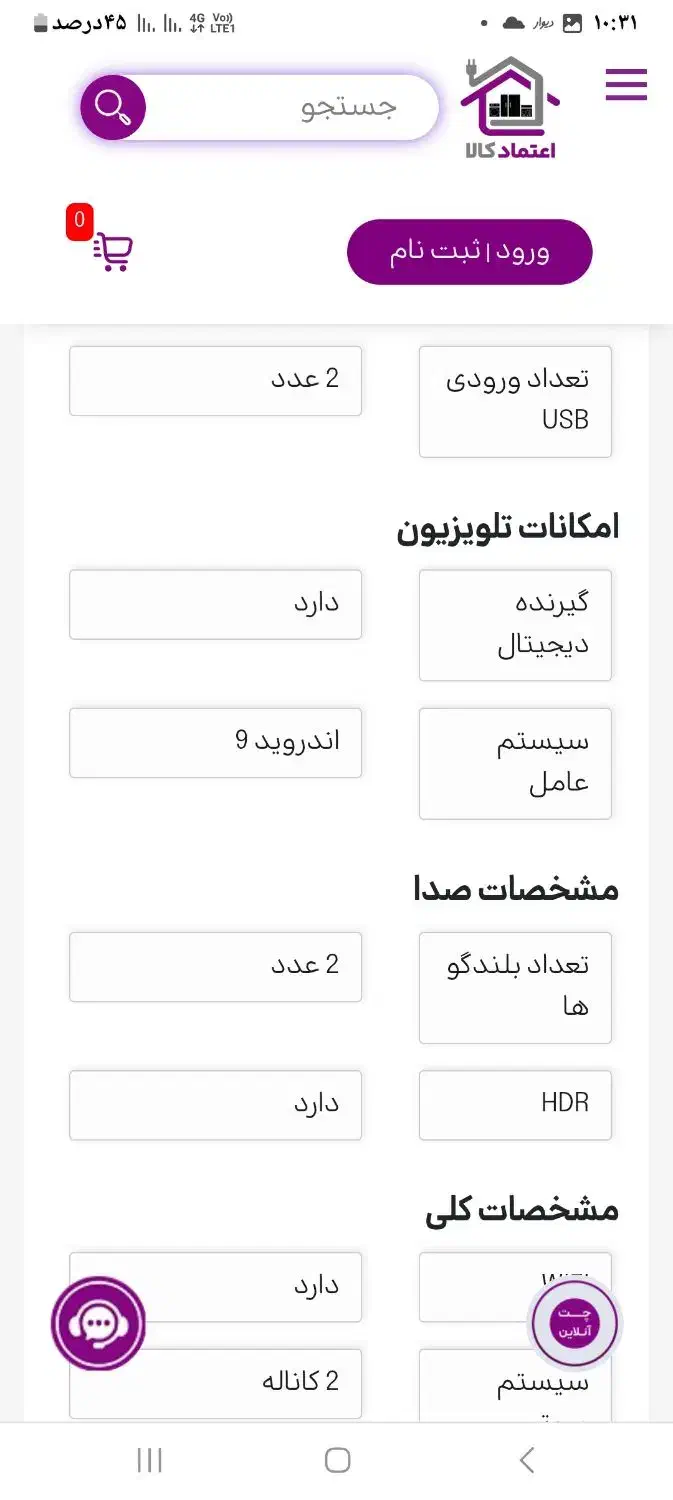Select the تعداد ورودی USB spec label
673x1500 pixels.
tap(515, 400)
